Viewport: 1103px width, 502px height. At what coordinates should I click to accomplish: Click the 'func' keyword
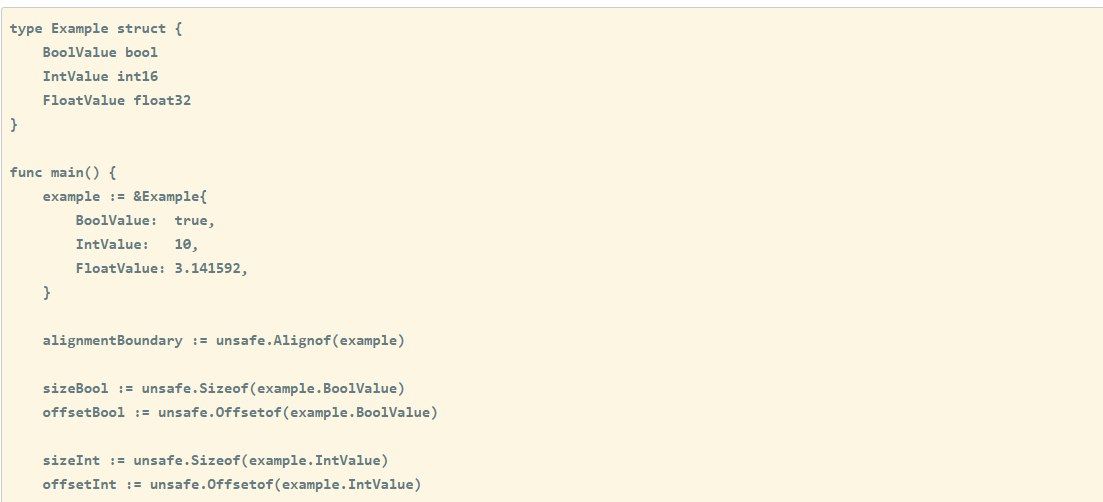(26, 172)
